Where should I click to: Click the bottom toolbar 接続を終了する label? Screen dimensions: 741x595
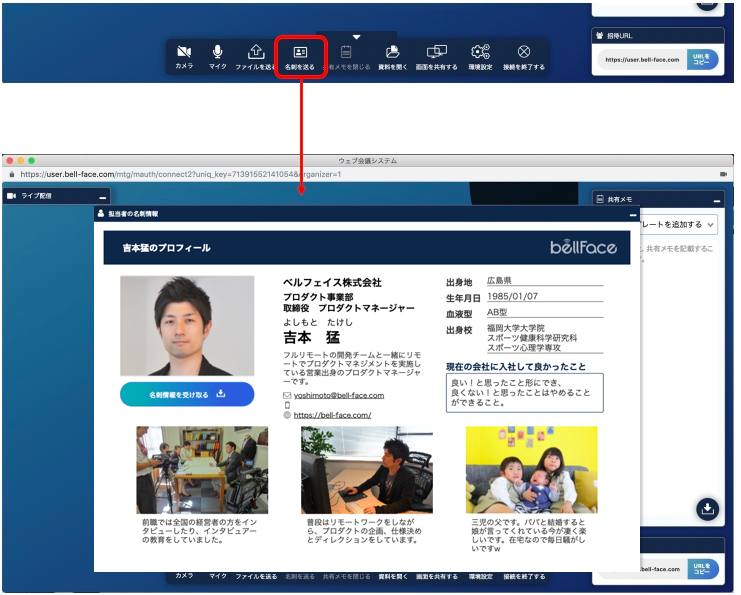coord(524,576)
